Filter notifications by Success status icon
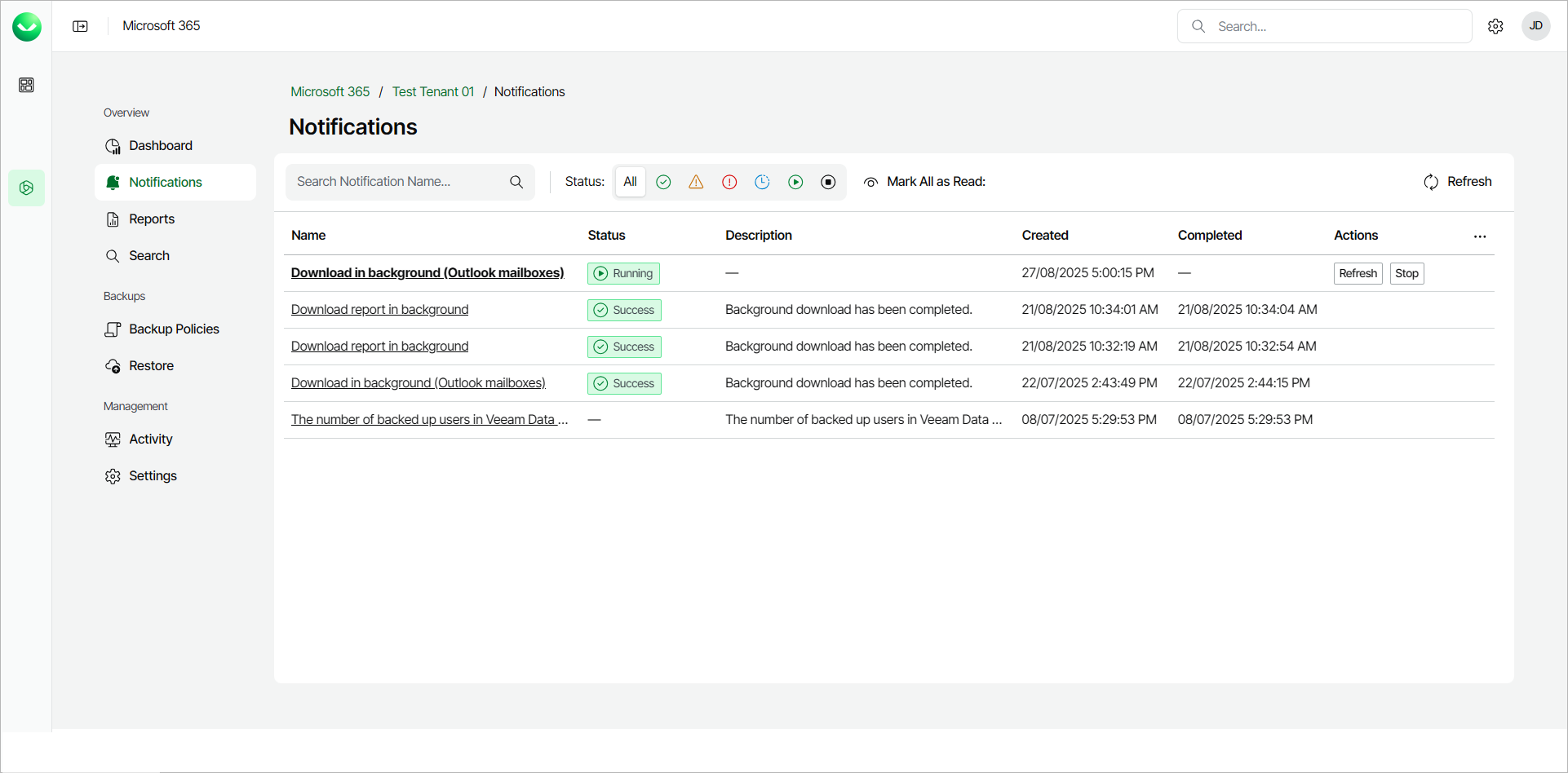 [x=663, y=182]
